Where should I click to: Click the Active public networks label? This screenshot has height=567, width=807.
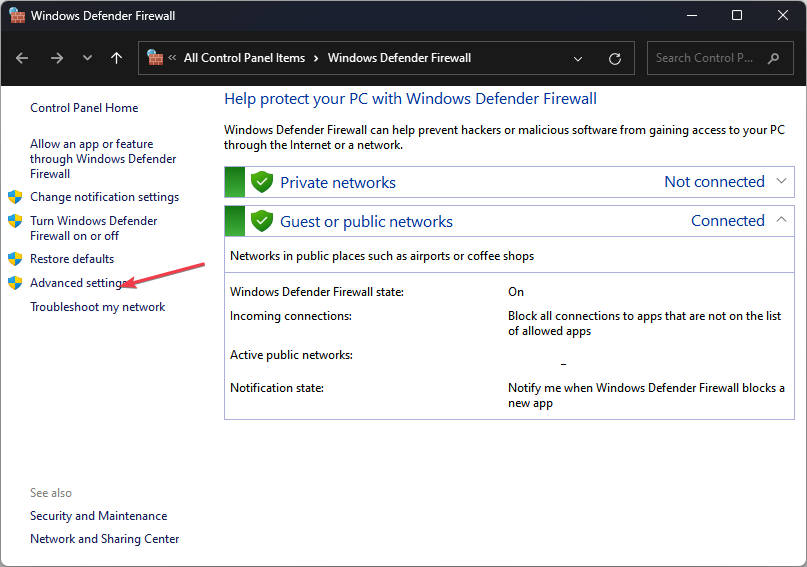click(291, 355)
